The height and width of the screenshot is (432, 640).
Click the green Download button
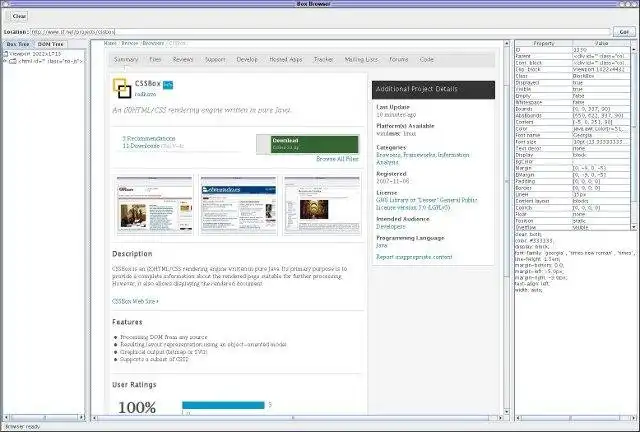click(314, 144)
